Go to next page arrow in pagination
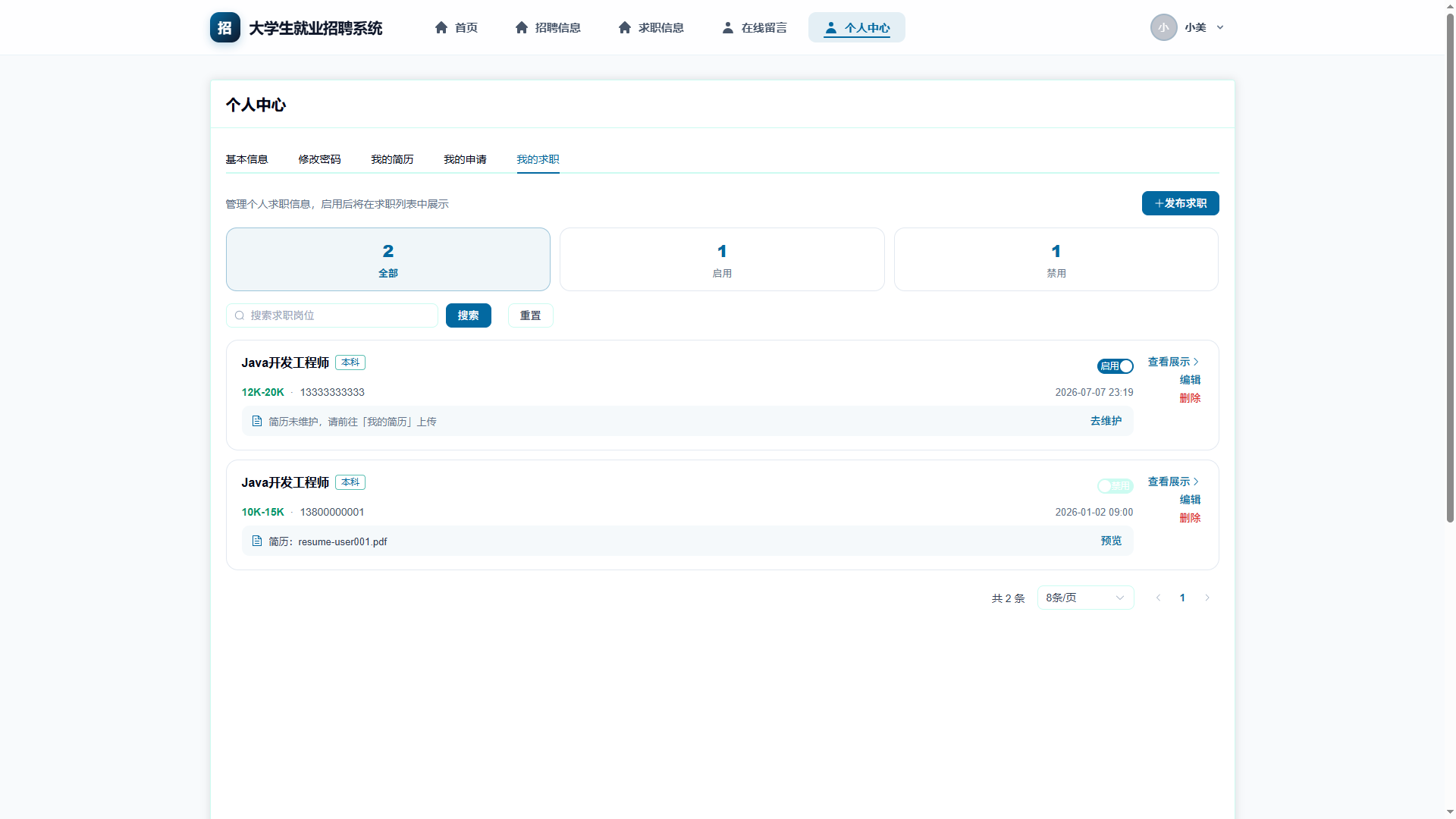This screenshot has width=1456, height=819. 1207,598
